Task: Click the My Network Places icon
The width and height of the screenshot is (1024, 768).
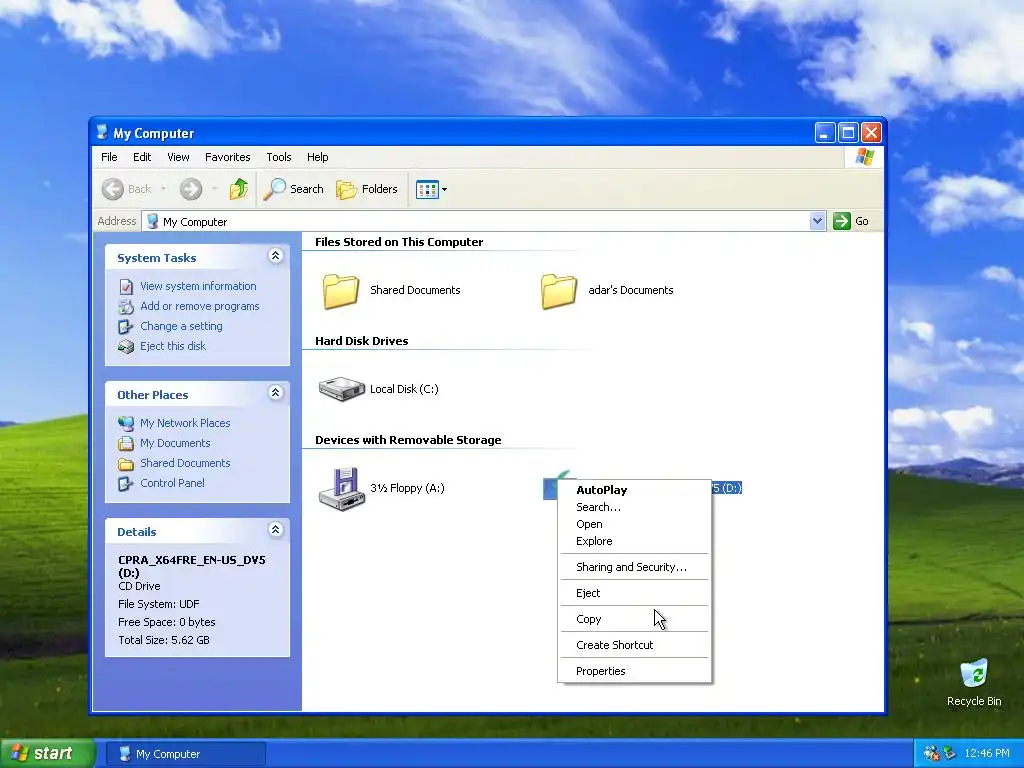Action: (126, 423)
